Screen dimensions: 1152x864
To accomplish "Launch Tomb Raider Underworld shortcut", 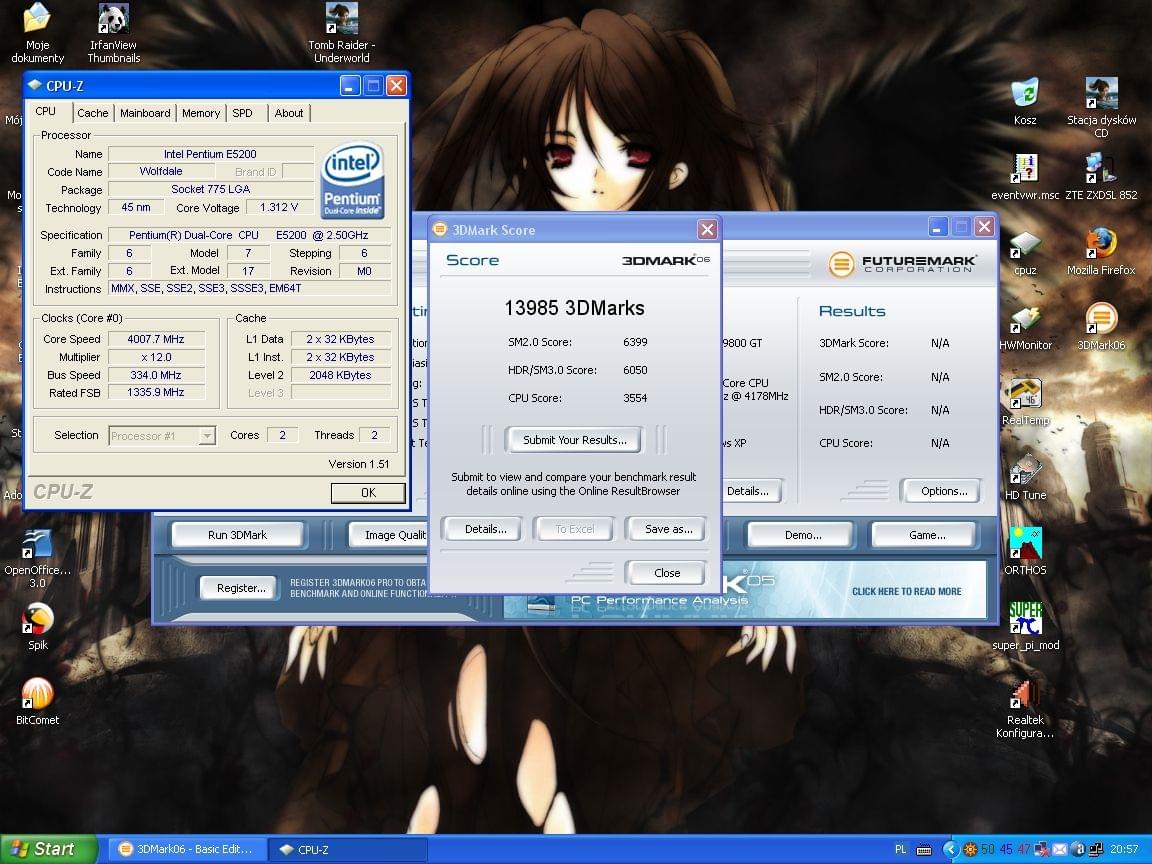I will point(342,33).
